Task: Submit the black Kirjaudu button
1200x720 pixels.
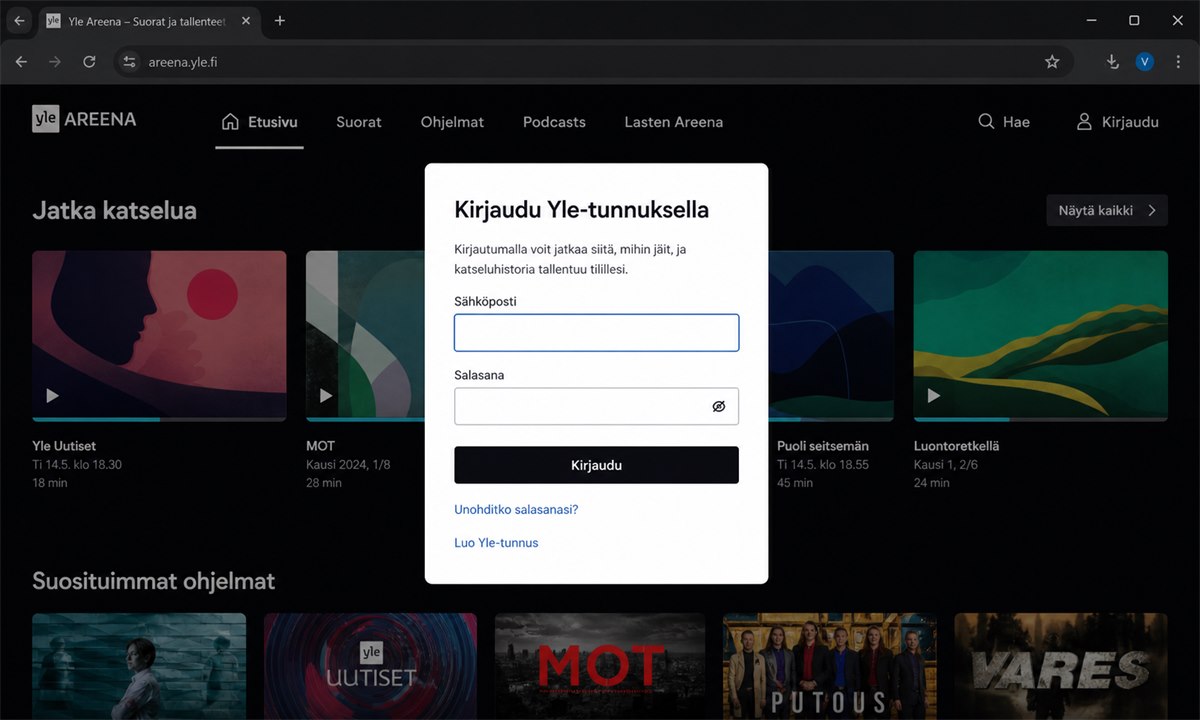Action: coord(597,465)
